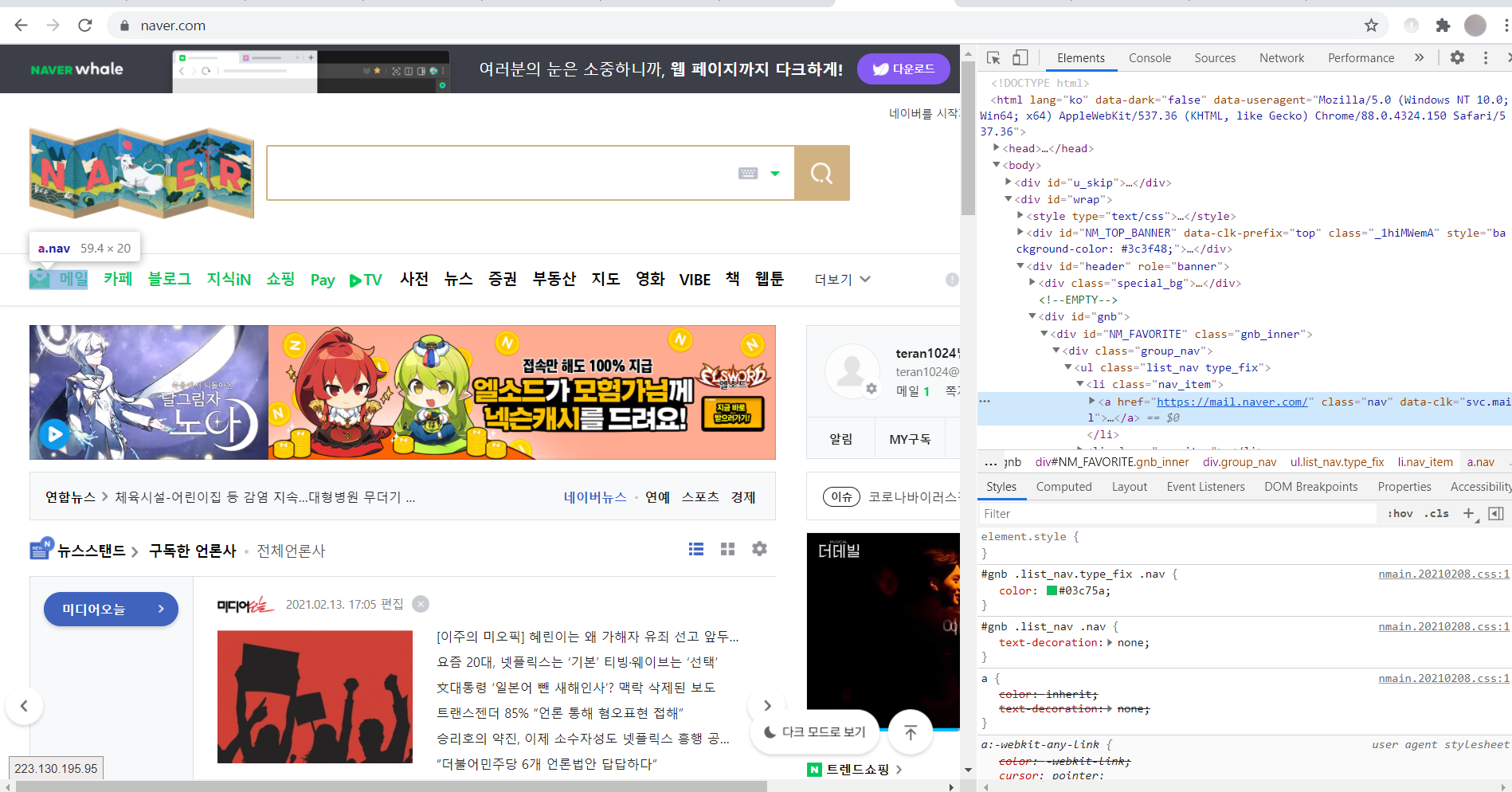Screen dimensions: 1512x792
Task: Add a new style rule plus icon
Action: (1469, 514)
